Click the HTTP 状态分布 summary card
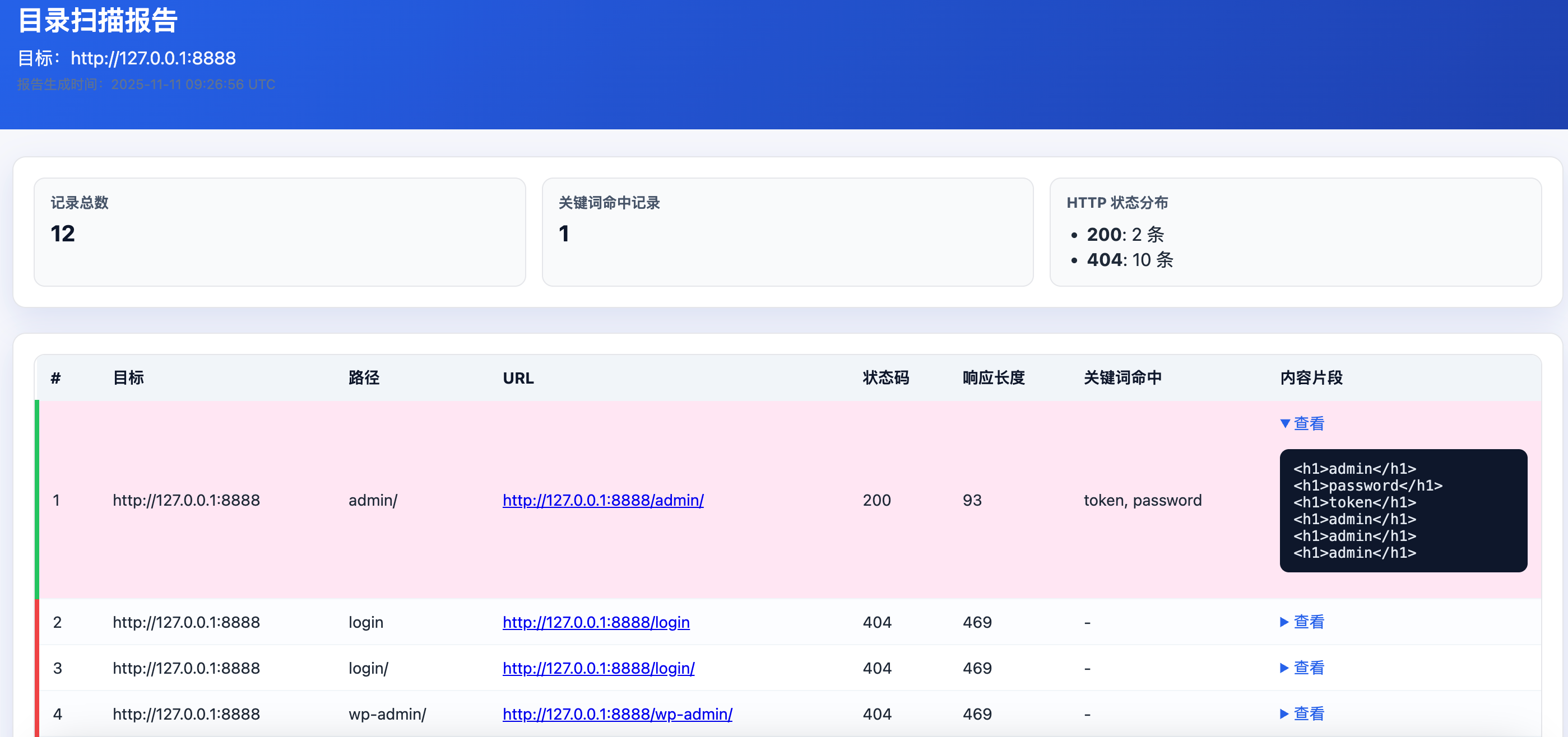1568x737 pixels. tap(1295, 232)
